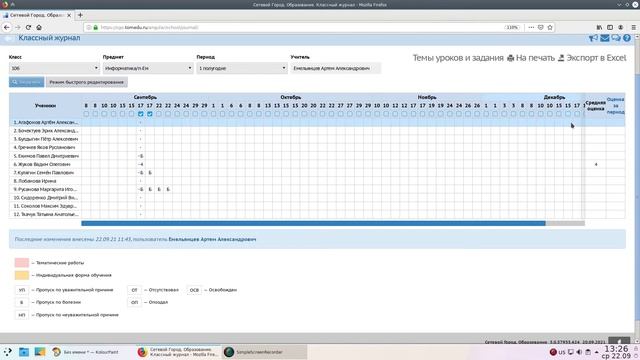Screen dimensions: 640x360
Task: Open the page actions three-dot icon
Action: click(x=531, y=27)
